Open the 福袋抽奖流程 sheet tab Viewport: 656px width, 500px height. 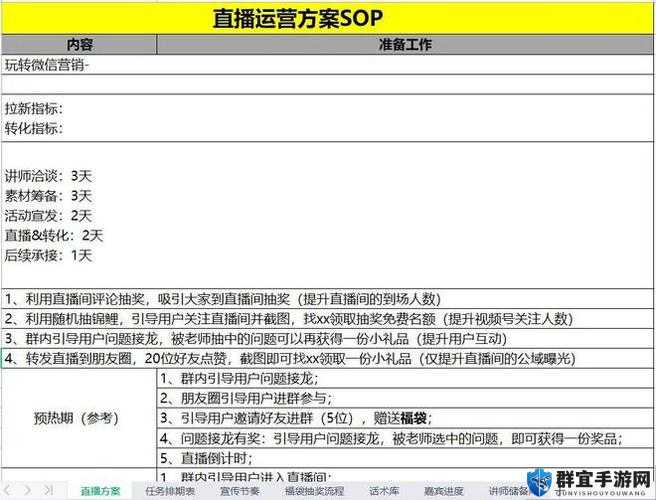point(314,491)
